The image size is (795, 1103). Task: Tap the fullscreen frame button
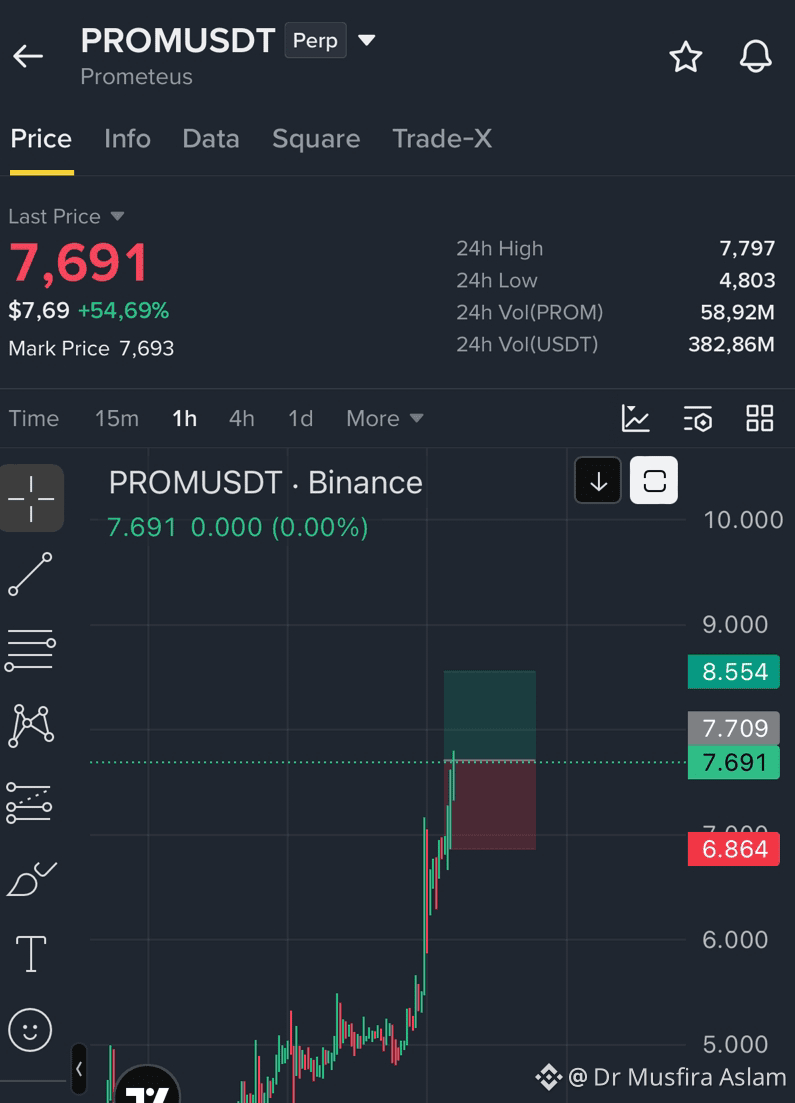654,480
